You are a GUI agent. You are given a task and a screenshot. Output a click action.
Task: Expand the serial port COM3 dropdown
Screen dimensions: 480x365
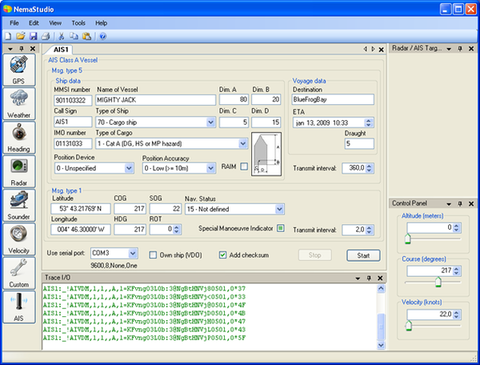click(133, 253)
